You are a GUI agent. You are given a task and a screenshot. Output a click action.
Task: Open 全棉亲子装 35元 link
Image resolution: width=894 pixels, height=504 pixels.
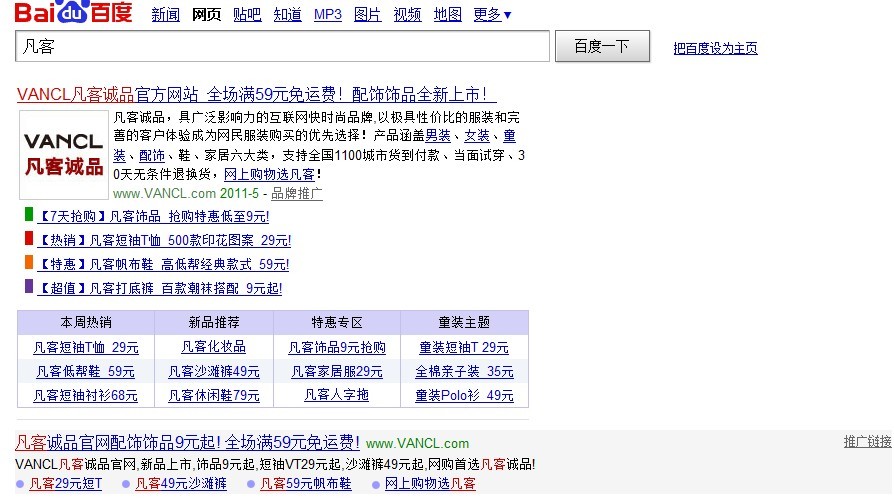pyautogui.click(x=464, y=372)
